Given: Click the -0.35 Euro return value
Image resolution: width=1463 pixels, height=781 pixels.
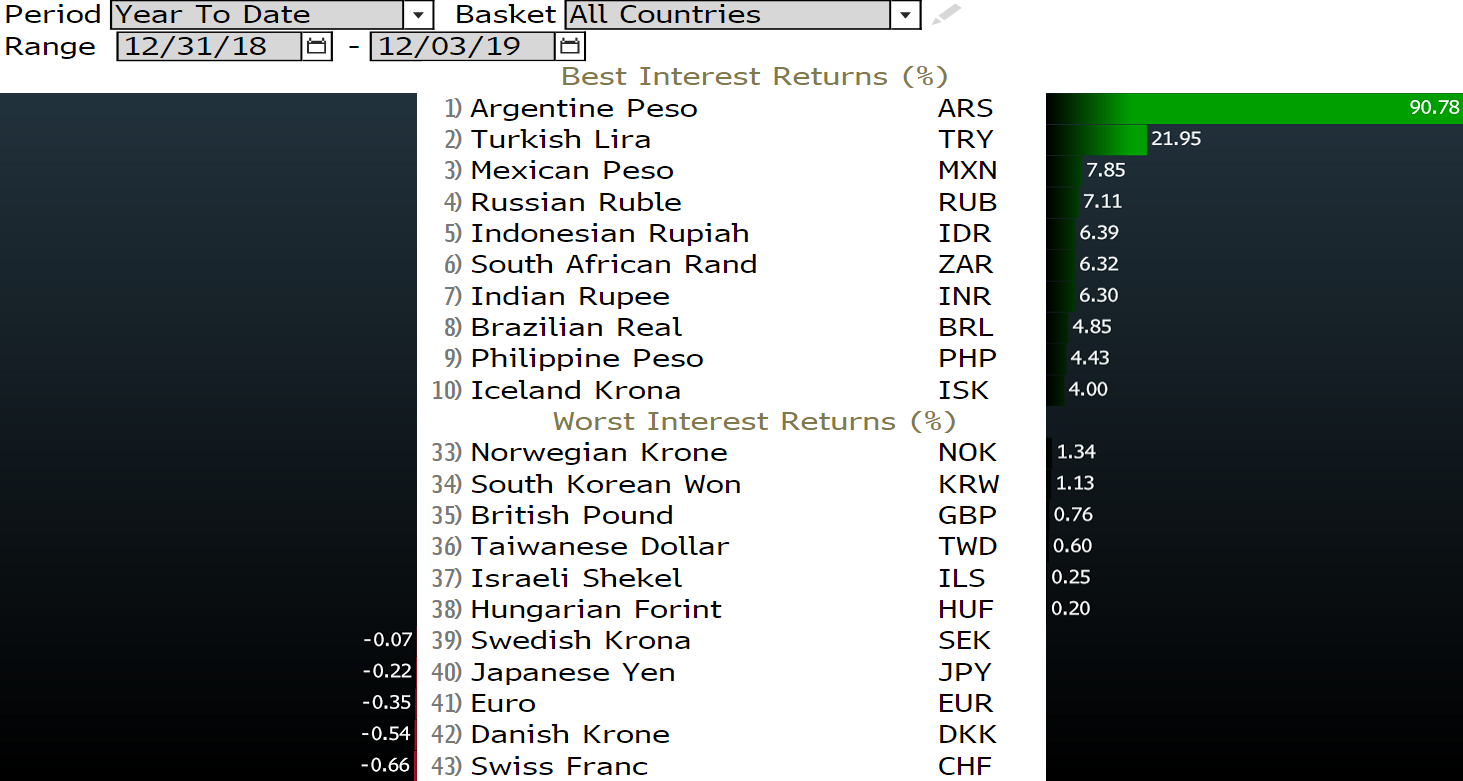Looking at the screenshot, I should pyautogui.click(x=388, y=702).
